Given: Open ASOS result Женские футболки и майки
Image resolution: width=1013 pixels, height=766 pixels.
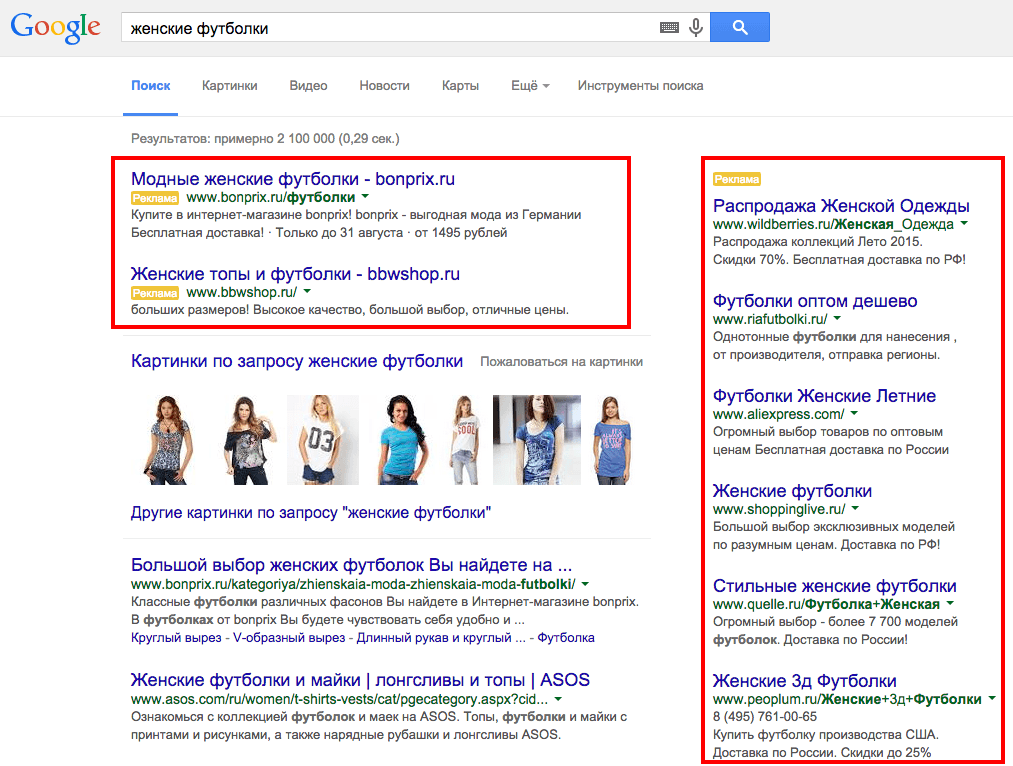Looking at the screenshot, I should [x=360, y=680].
